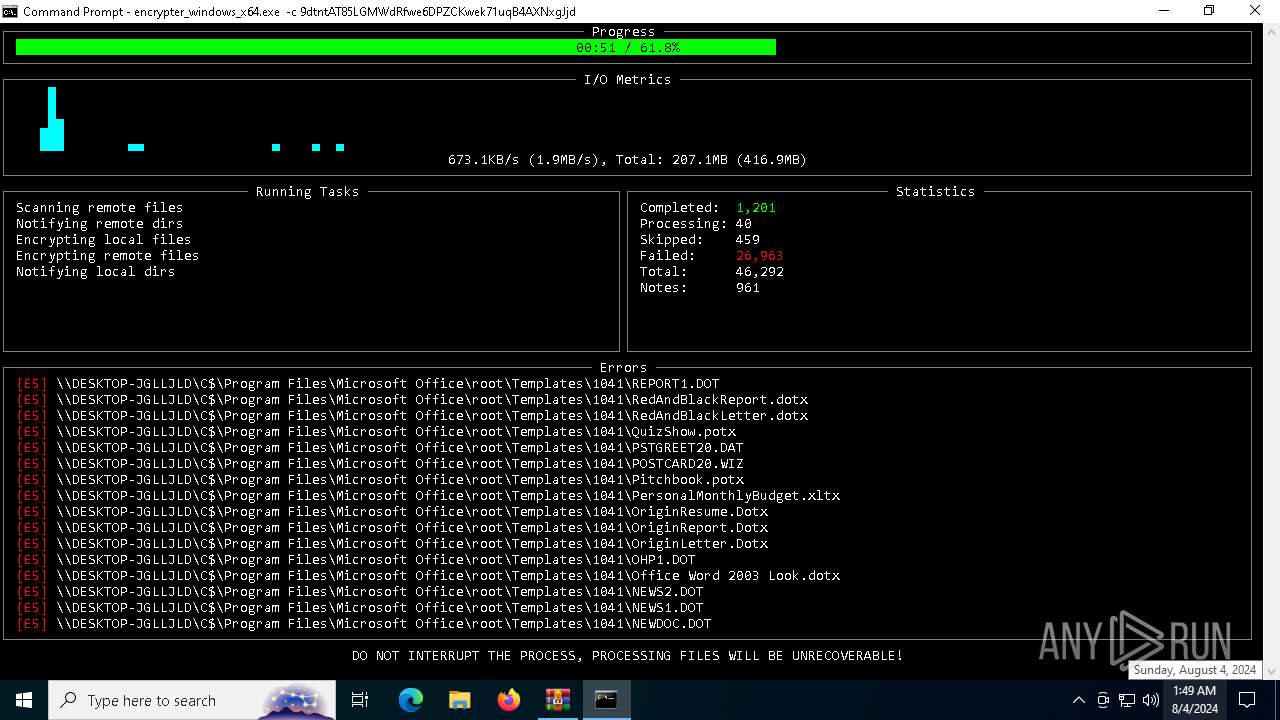Click the Statistics section header
This screenshot has width=1280, height=720.
tap(936, 192)
